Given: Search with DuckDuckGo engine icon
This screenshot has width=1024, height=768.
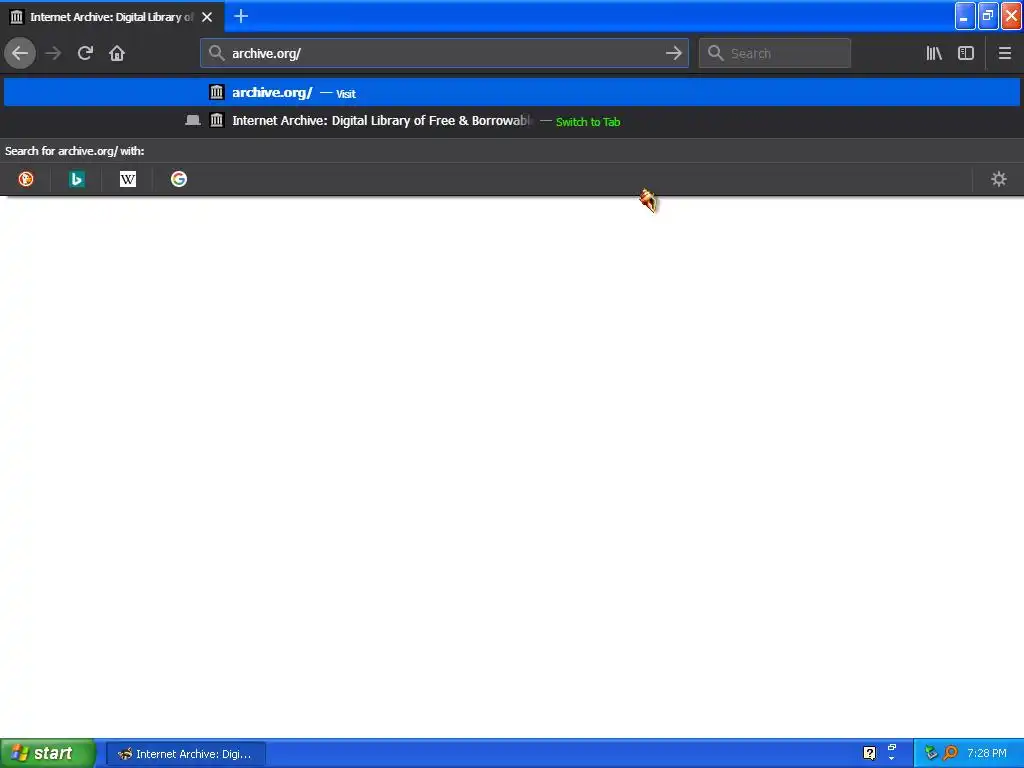Looking at the screenshot, I should click(26, 179).
